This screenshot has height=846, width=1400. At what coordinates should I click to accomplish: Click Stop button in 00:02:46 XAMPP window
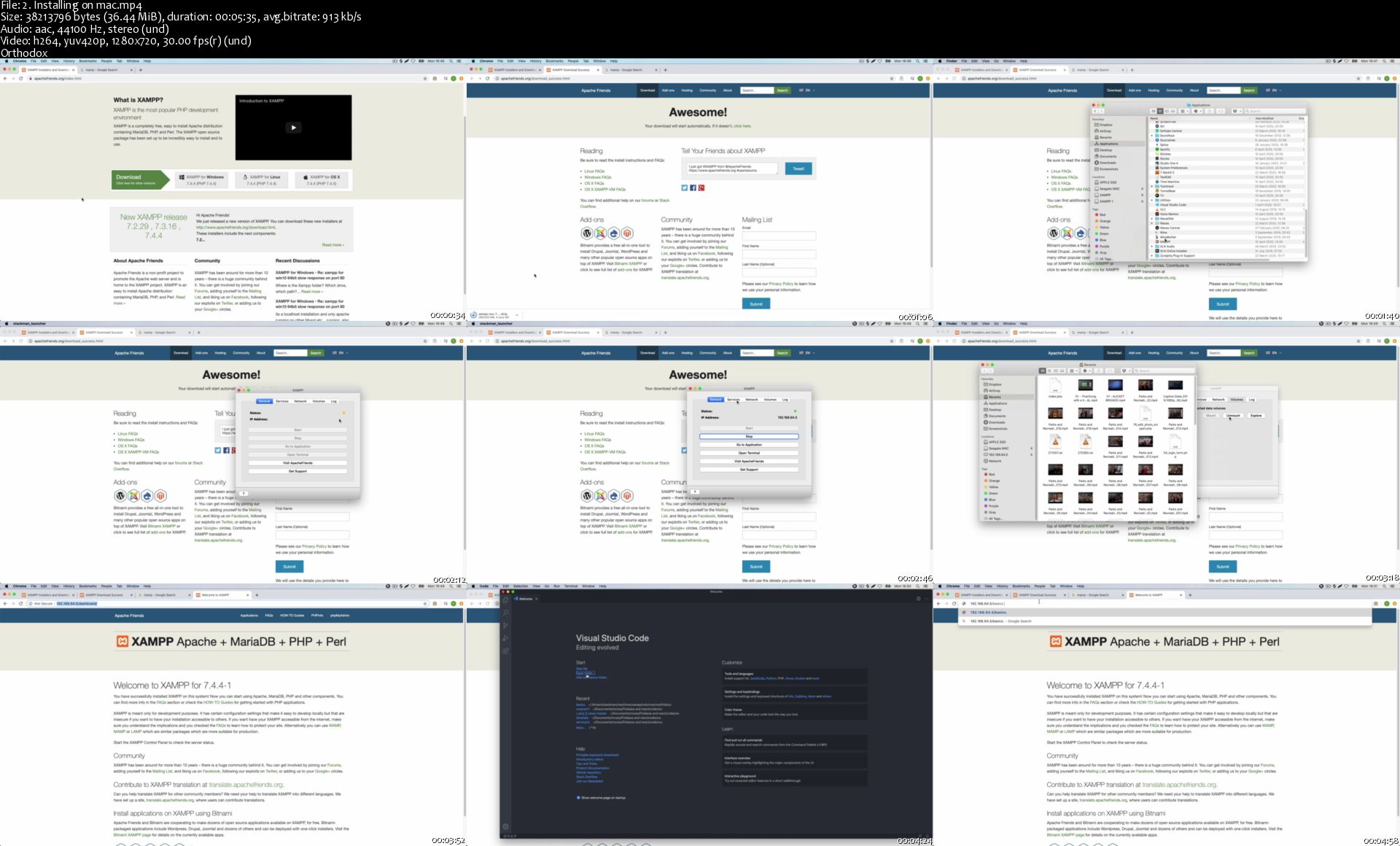[749, 437]
